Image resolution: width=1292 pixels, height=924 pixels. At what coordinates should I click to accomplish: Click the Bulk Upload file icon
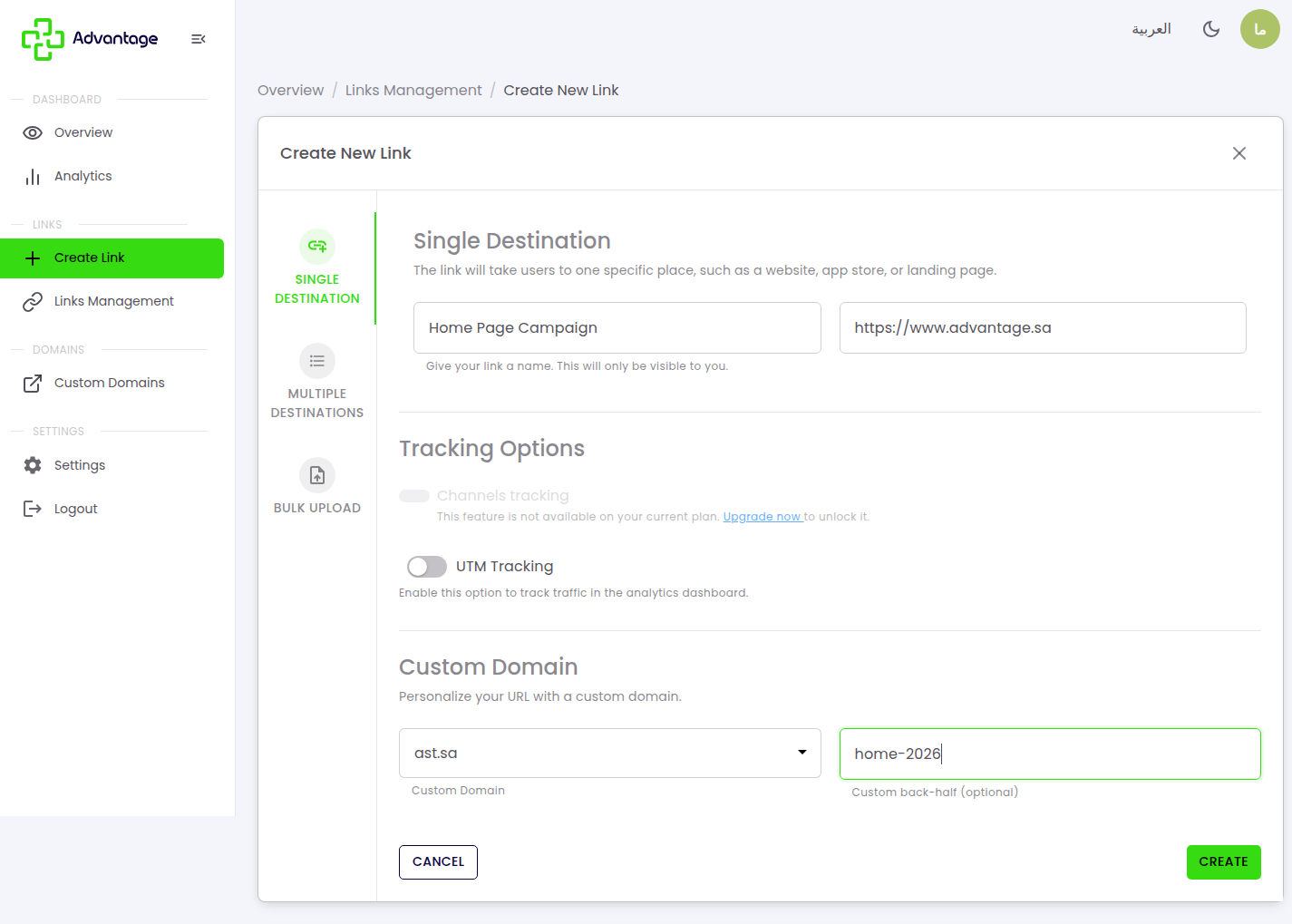pyautogui.click(x=317, y=475)
